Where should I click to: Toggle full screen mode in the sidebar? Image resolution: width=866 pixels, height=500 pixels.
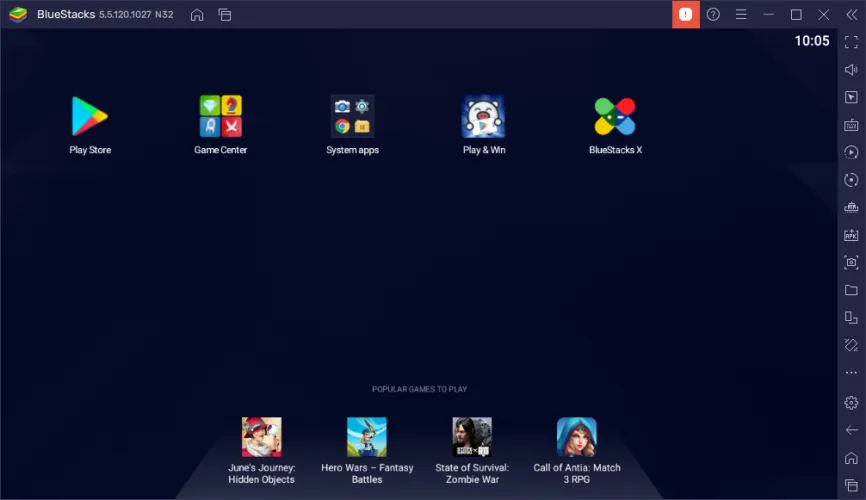tap(851, 42)
